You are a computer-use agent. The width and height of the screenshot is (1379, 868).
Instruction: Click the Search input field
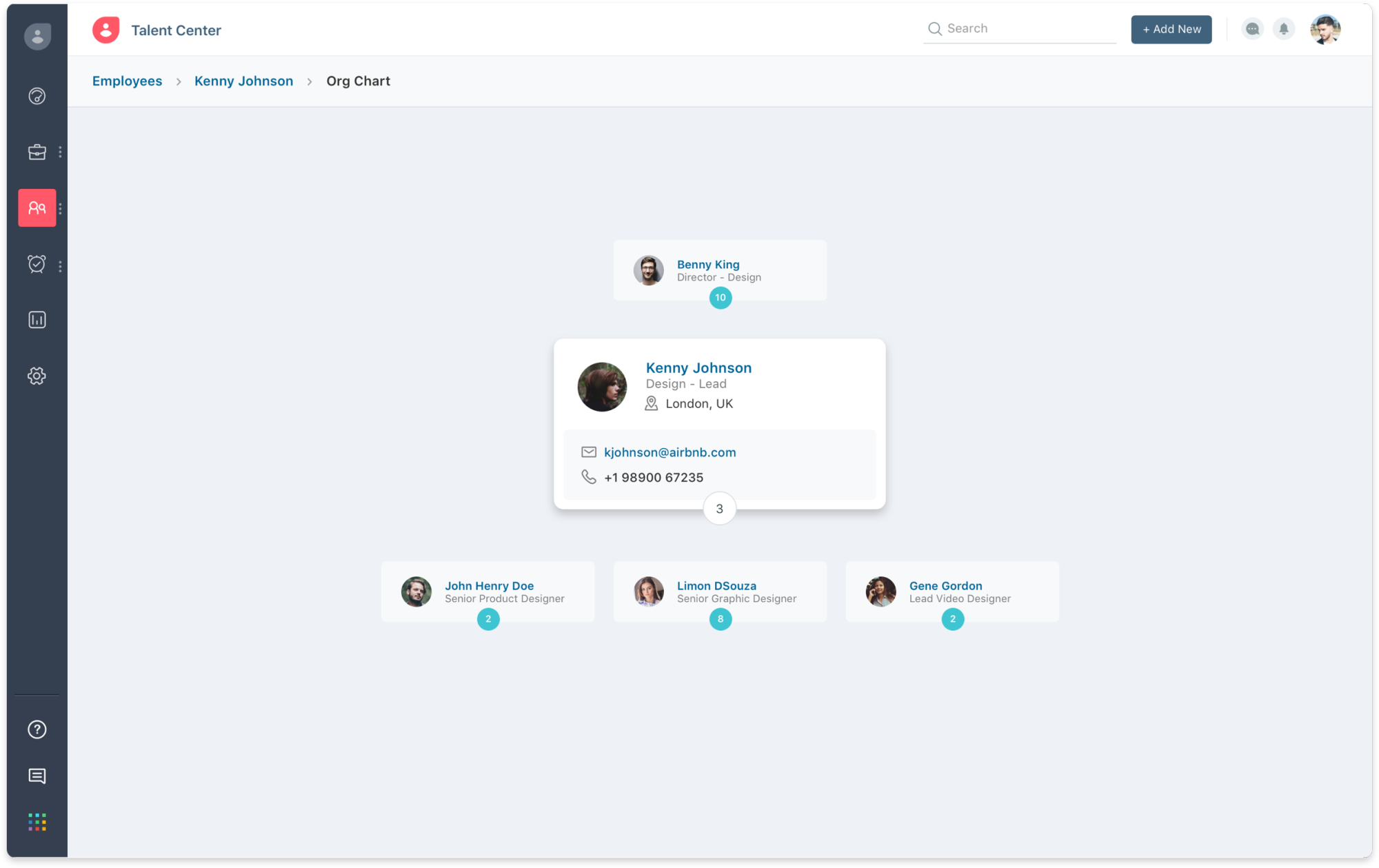coord(1027,29)
